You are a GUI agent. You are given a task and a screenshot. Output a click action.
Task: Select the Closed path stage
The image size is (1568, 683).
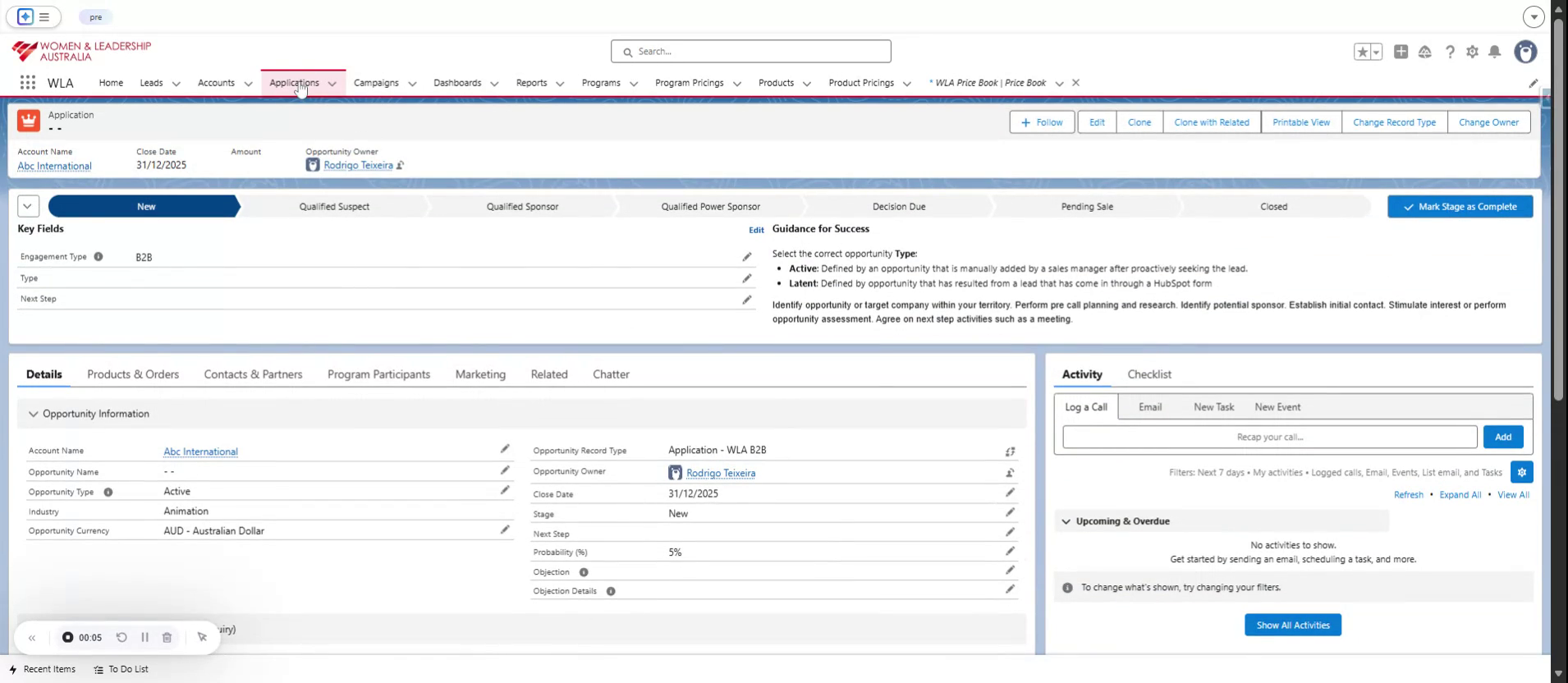coord(1273,207)
